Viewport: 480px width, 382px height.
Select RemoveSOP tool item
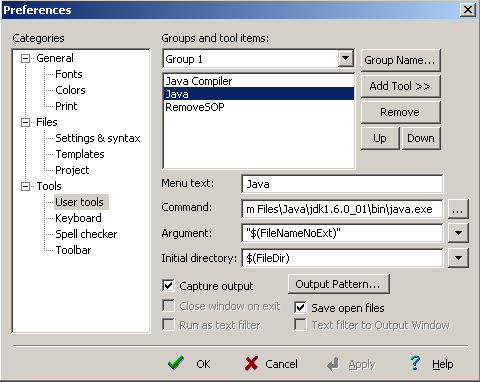tap(258, 107)
